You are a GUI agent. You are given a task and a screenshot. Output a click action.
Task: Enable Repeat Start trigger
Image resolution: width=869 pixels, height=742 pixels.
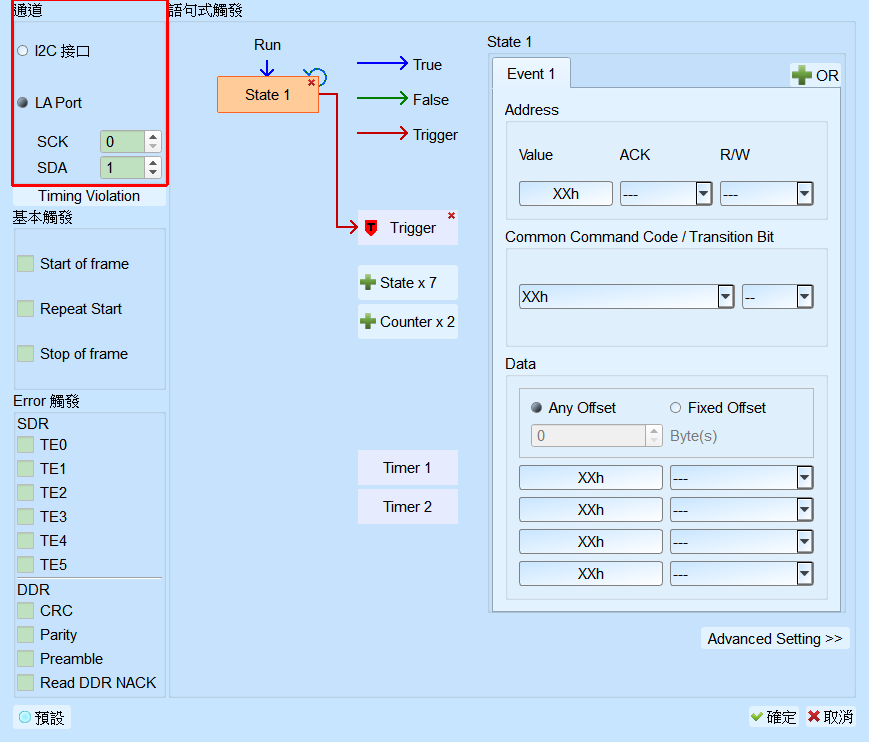pyautogui.click(x=25, y=309)
